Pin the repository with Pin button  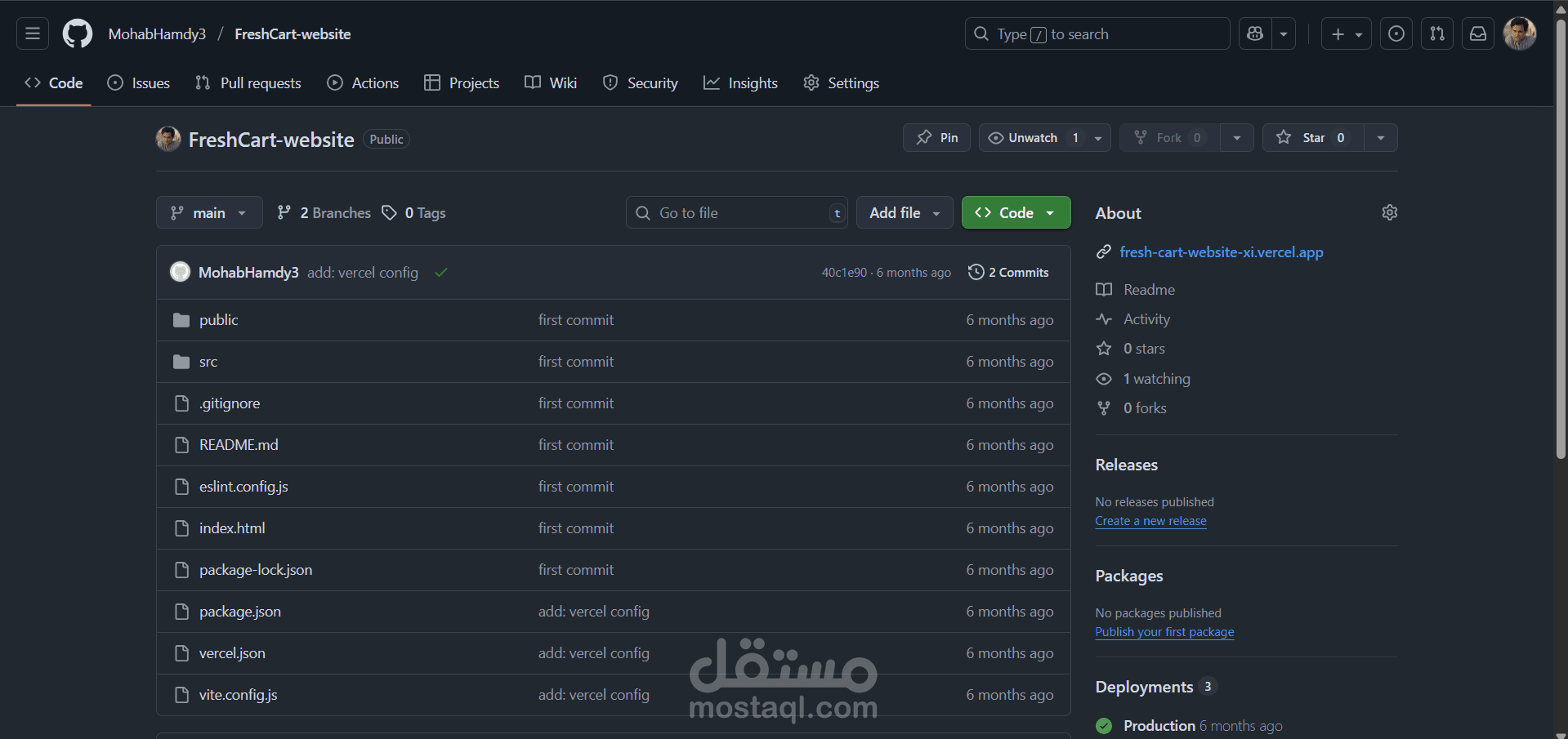pos(936,137)
